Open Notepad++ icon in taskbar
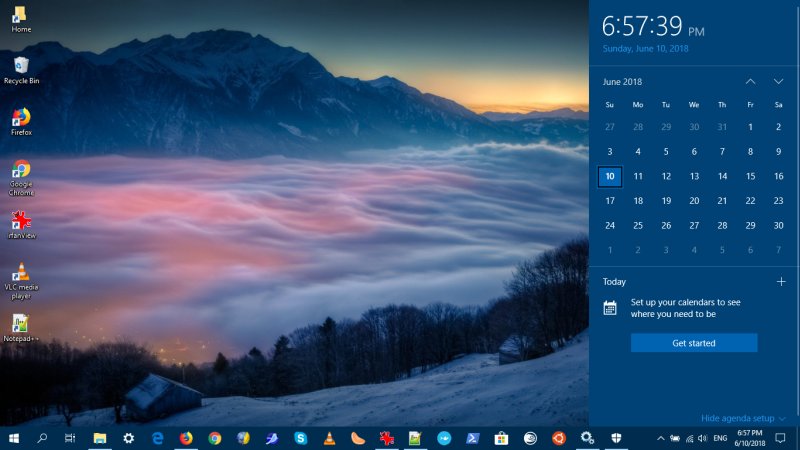 (x=415, y=438)
